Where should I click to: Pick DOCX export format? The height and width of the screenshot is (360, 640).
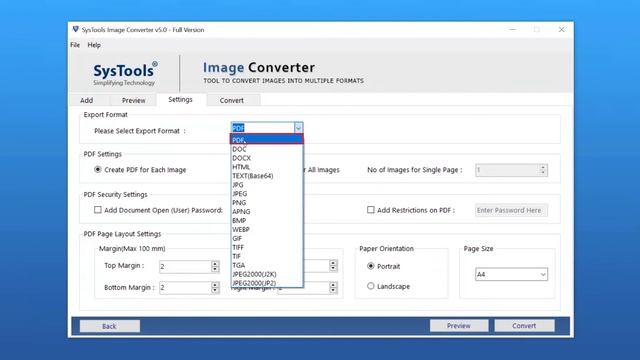pos(267,158)
